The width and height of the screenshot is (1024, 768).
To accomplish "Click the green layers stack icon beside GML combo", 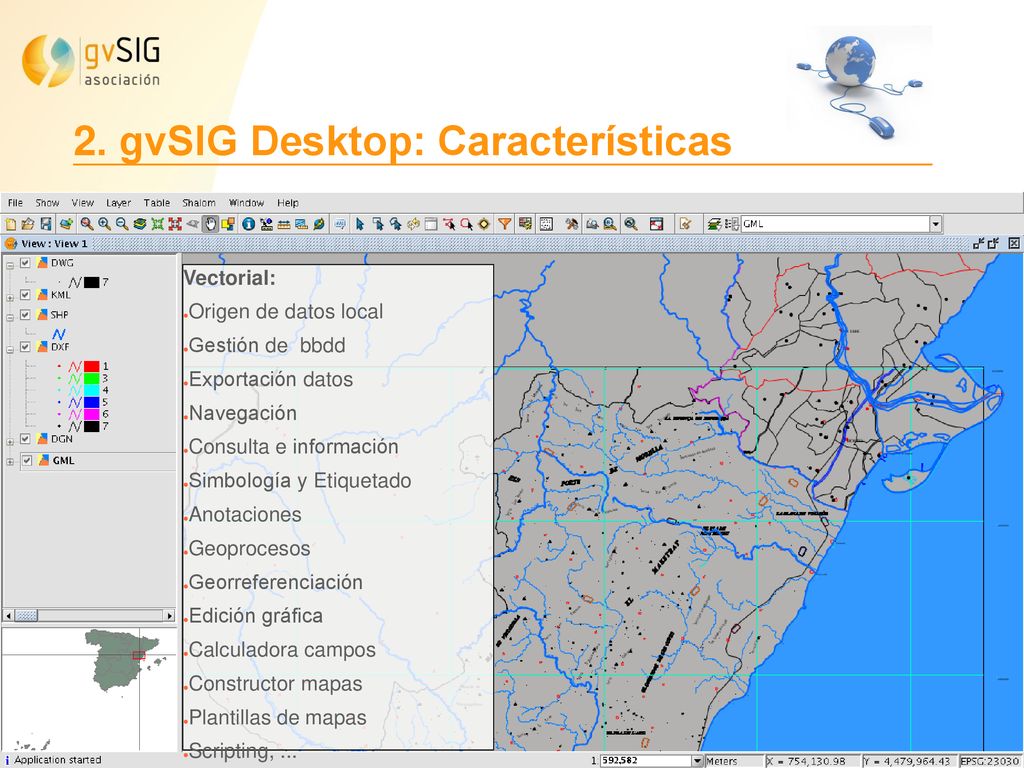I will 714,224.
